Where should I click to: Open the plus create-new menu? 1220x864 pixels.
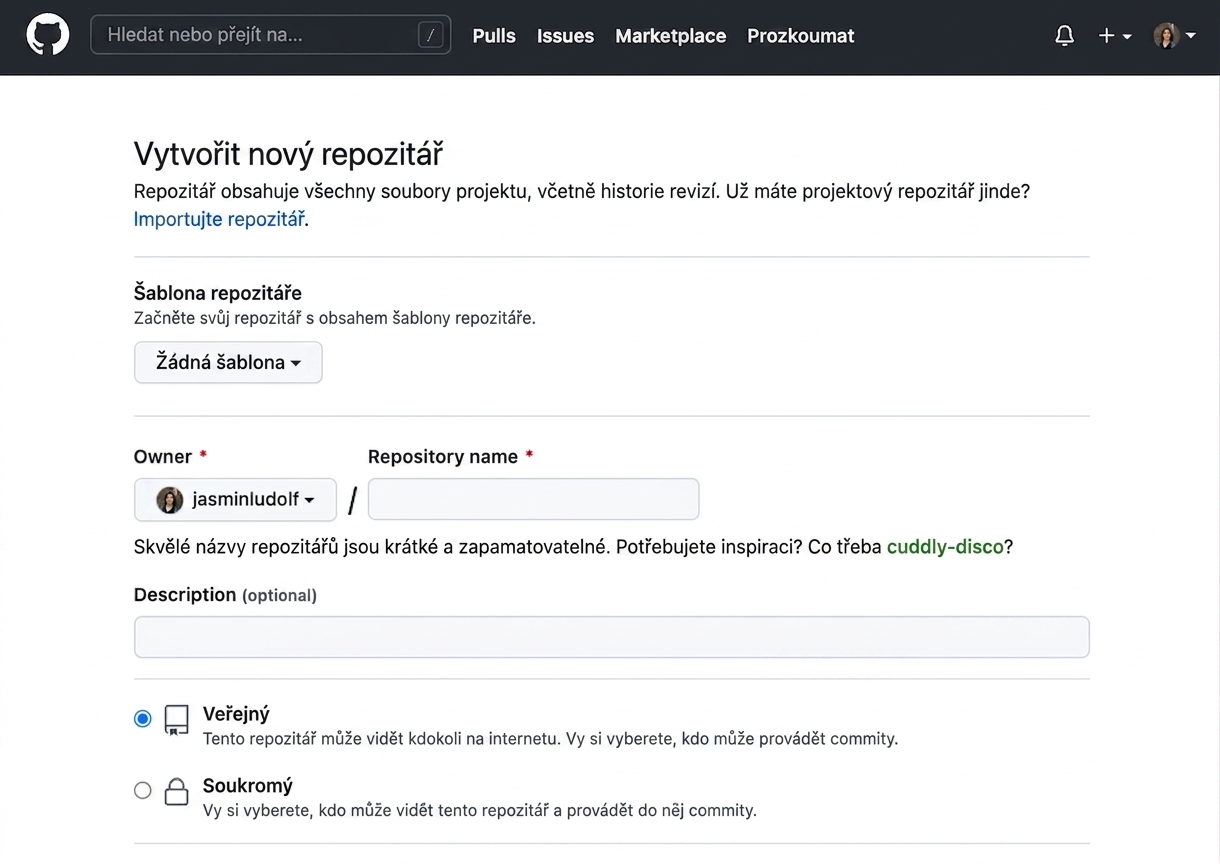coord(1115,36)
